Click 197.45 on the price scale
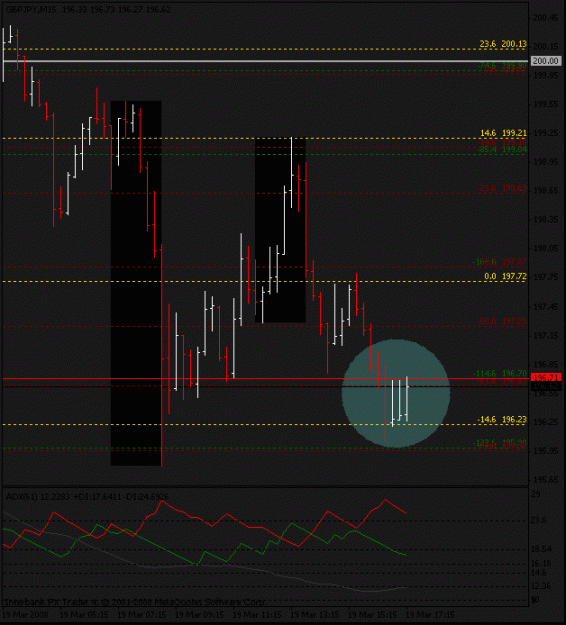566x625 pixels. [546, 307]
